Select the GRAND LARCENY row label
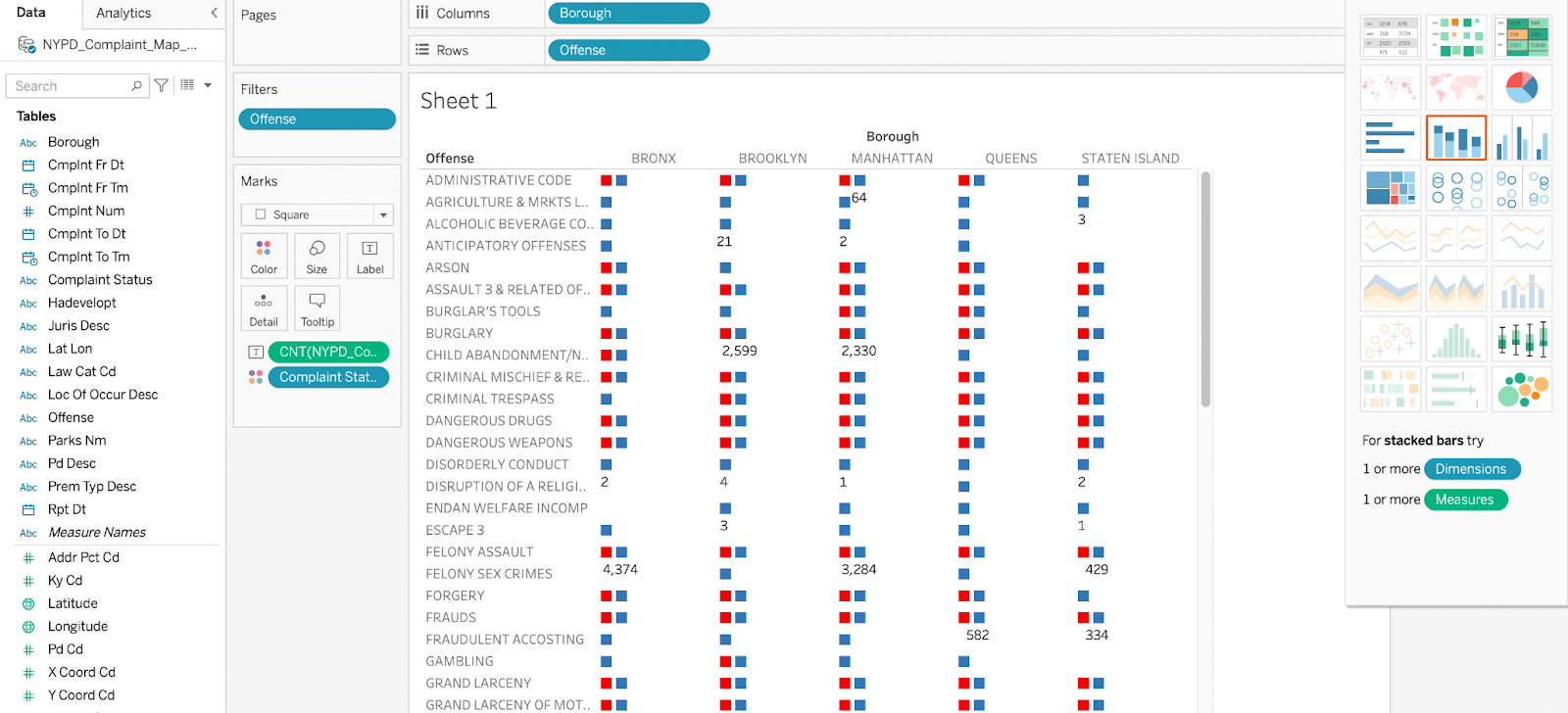Viewport: 1568px width, 713px height. [x=478, y=683]
